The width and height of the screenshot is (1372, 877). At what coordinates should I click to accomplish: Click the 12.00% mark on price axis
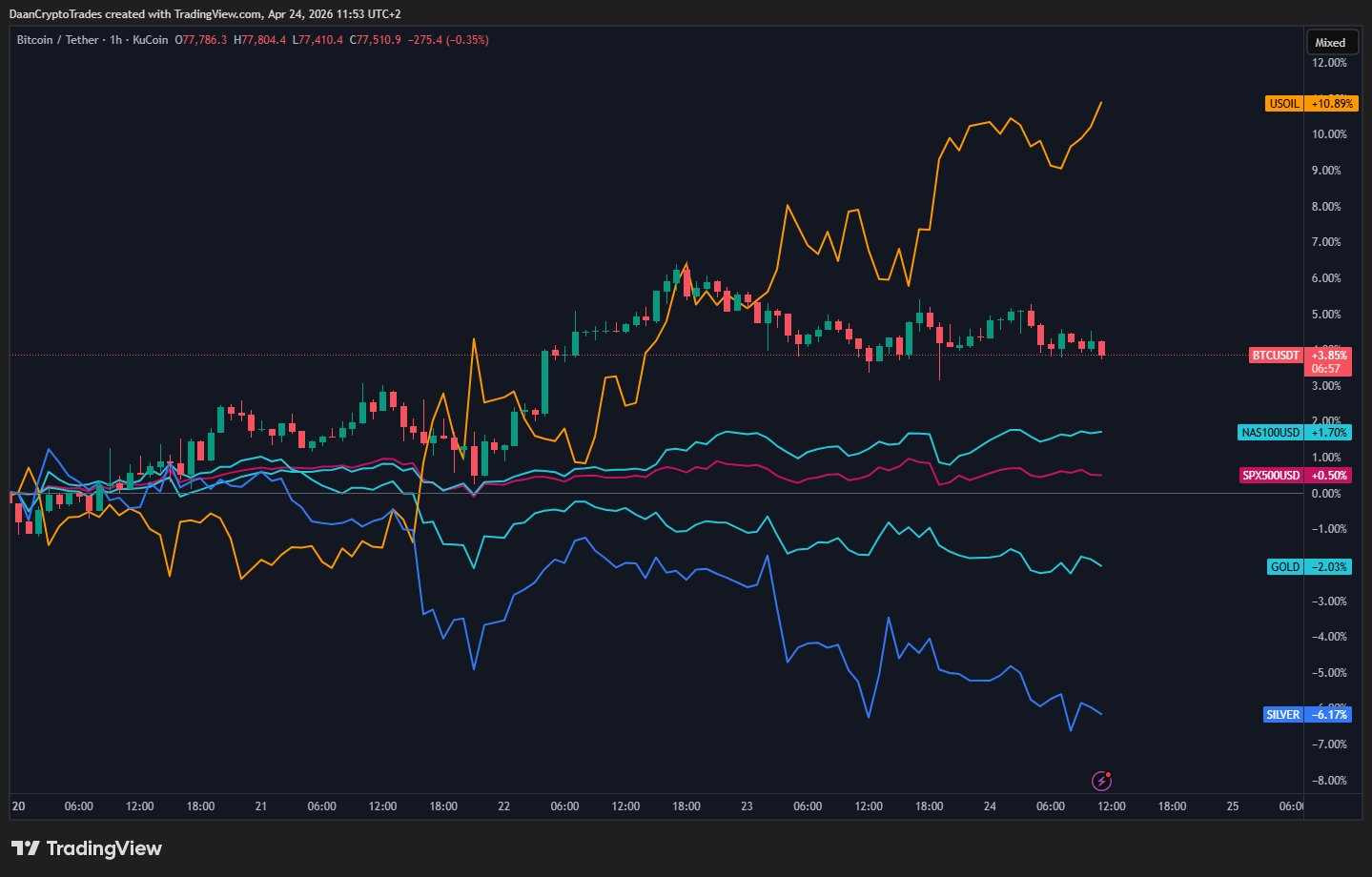pos(1329,63)
